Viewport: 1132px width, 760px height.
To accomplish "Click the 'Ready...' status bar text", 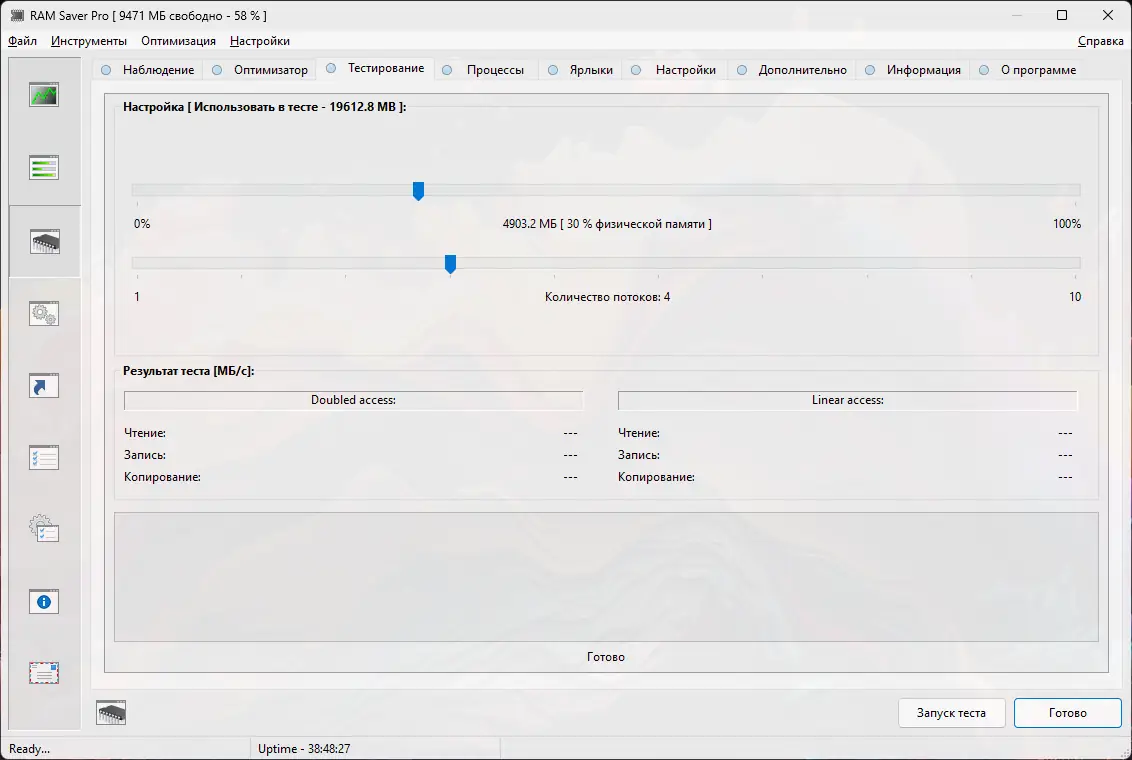I will tap(30, 749).
